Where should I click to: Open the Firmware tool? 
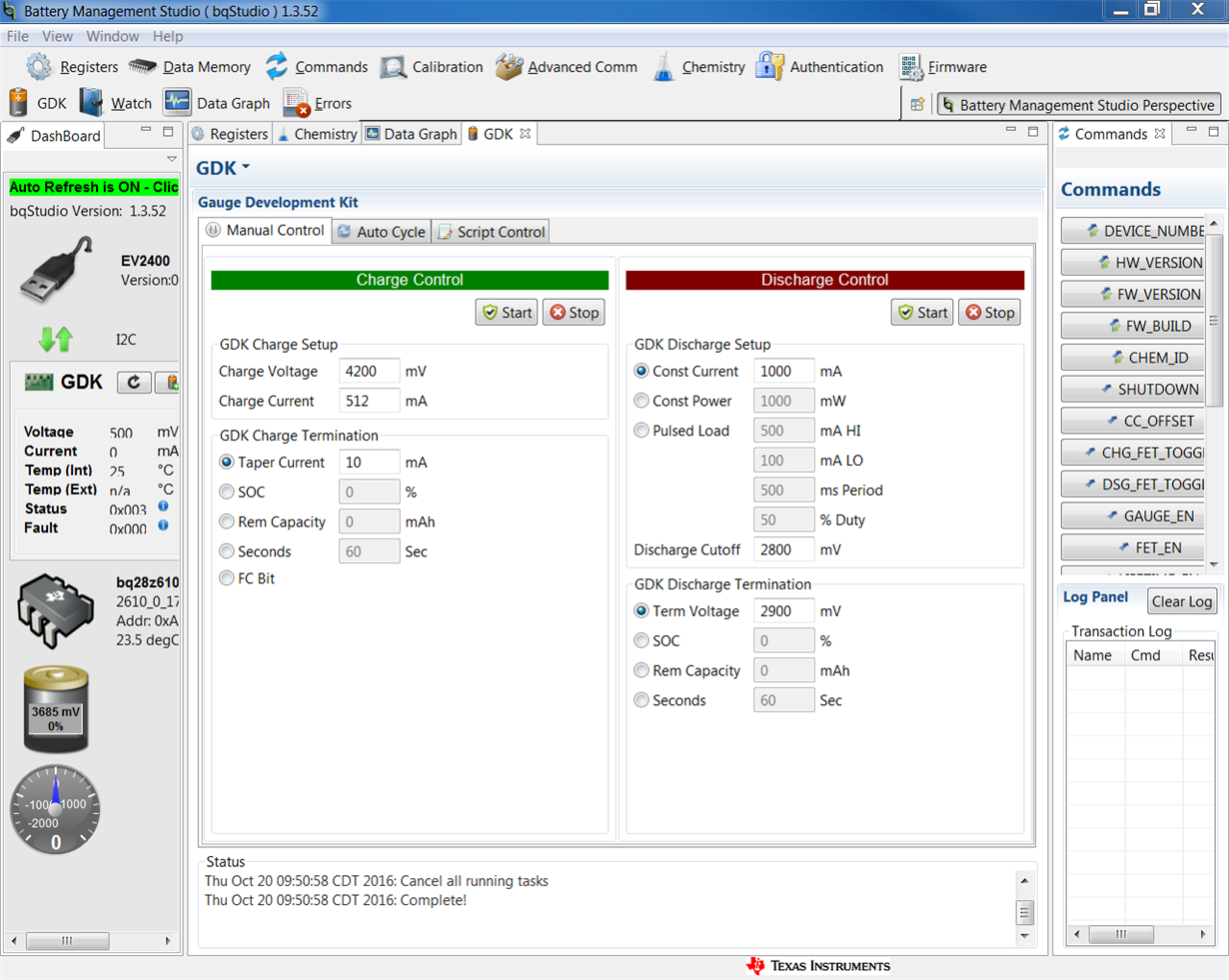(942, 67)
